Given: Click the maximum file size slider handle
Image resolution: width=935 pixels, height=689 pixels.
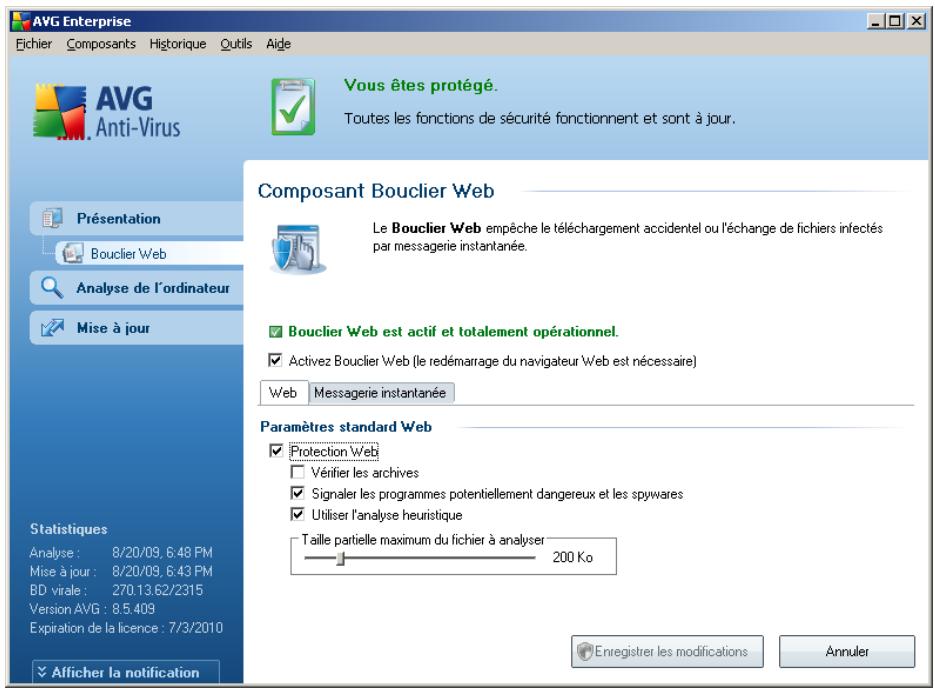Looking at the screenshot, I should 340,558.
